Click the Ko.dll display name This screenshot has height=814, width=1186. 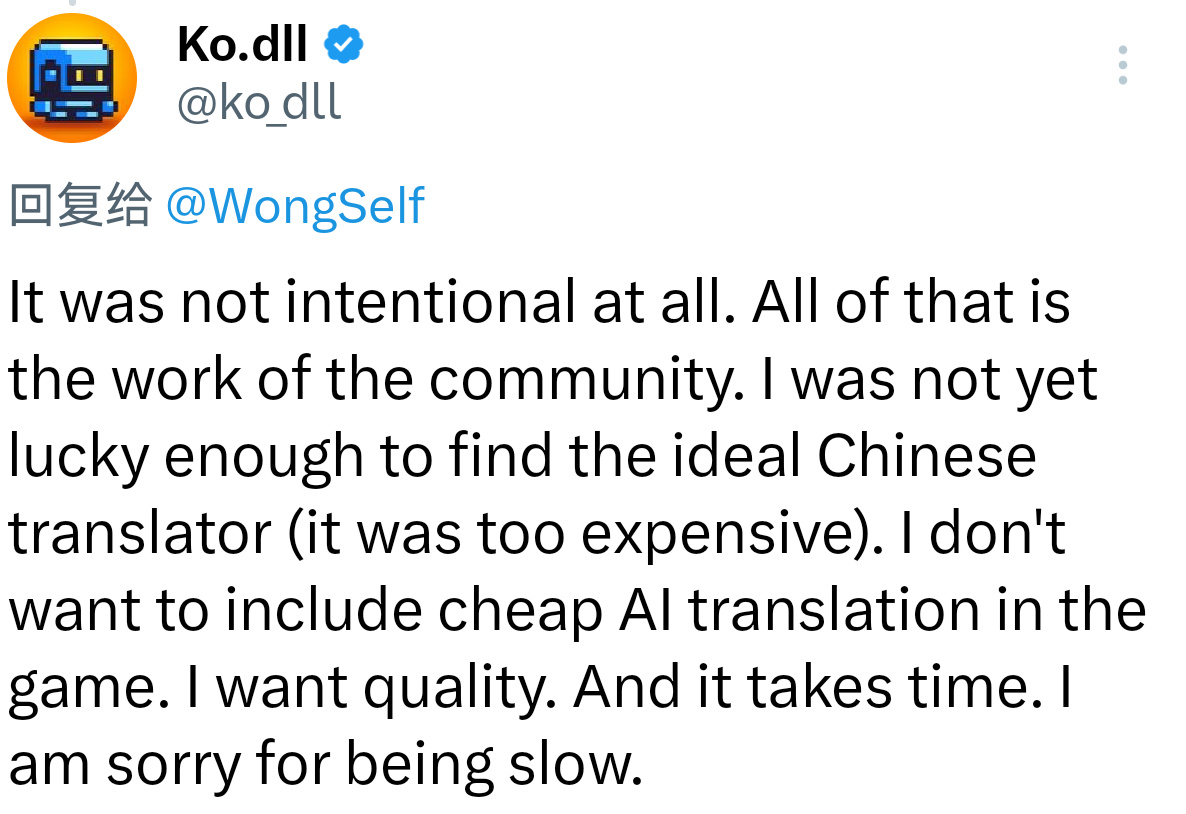tap(242, 45)
